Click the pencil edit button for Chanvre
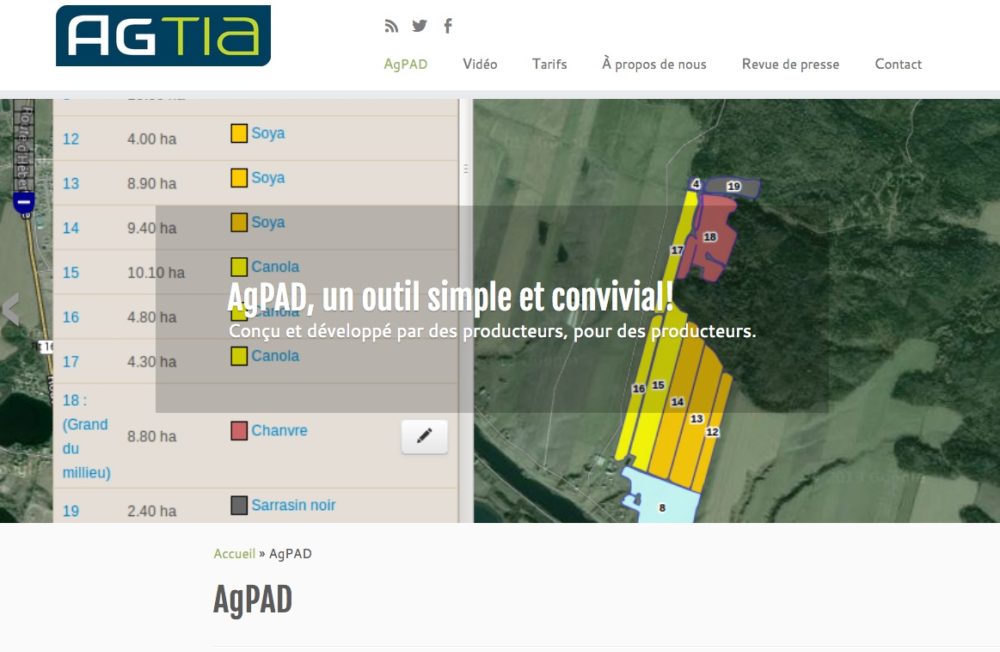Image resolution: width=1000 pixels, height=652 pixels. pyautogui.click(x=424, y=436)
